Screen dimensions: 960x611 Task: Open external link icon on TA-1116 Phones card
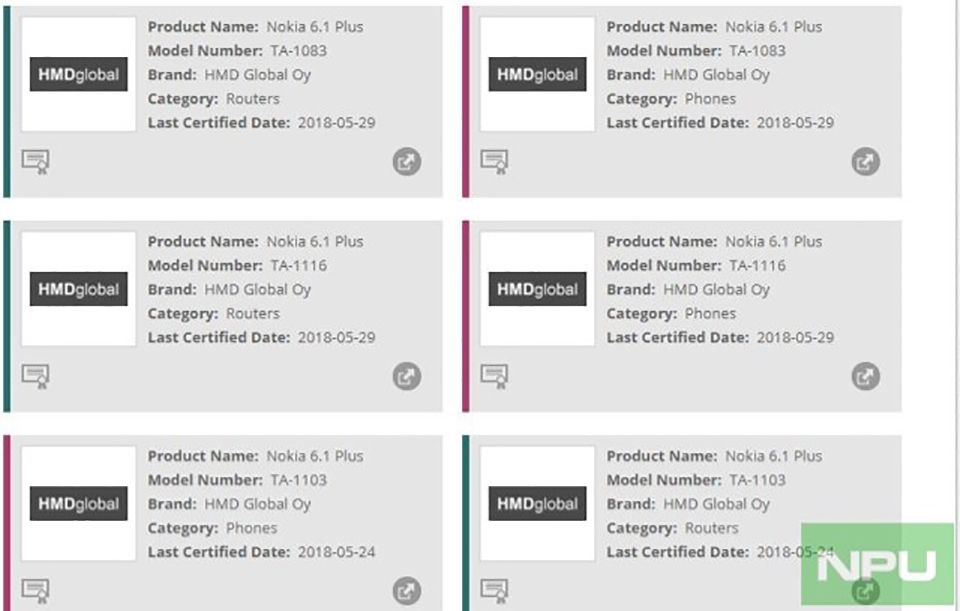865,377
